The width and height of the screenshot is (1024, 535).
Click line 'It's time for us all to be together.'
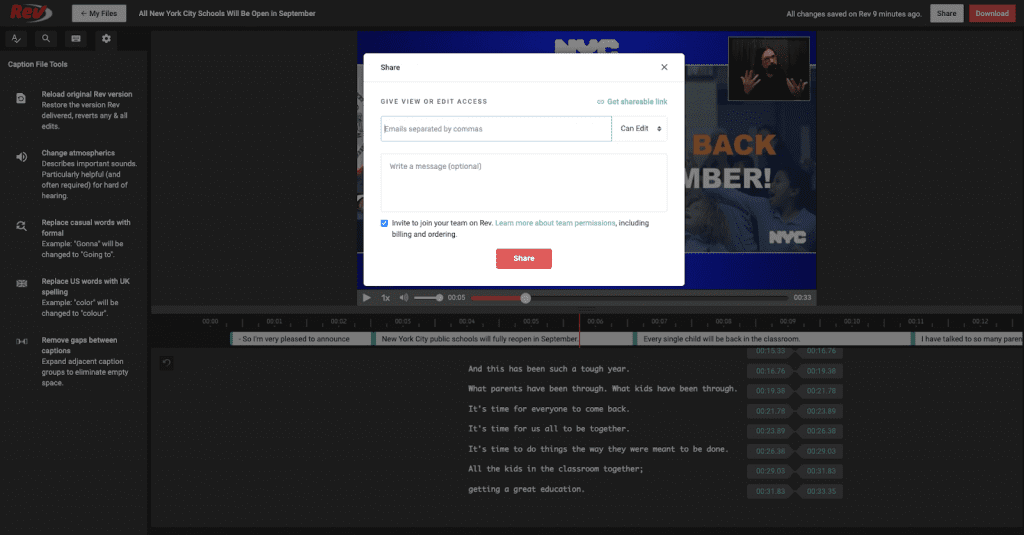pyautogui.click(x=549, y=429)
